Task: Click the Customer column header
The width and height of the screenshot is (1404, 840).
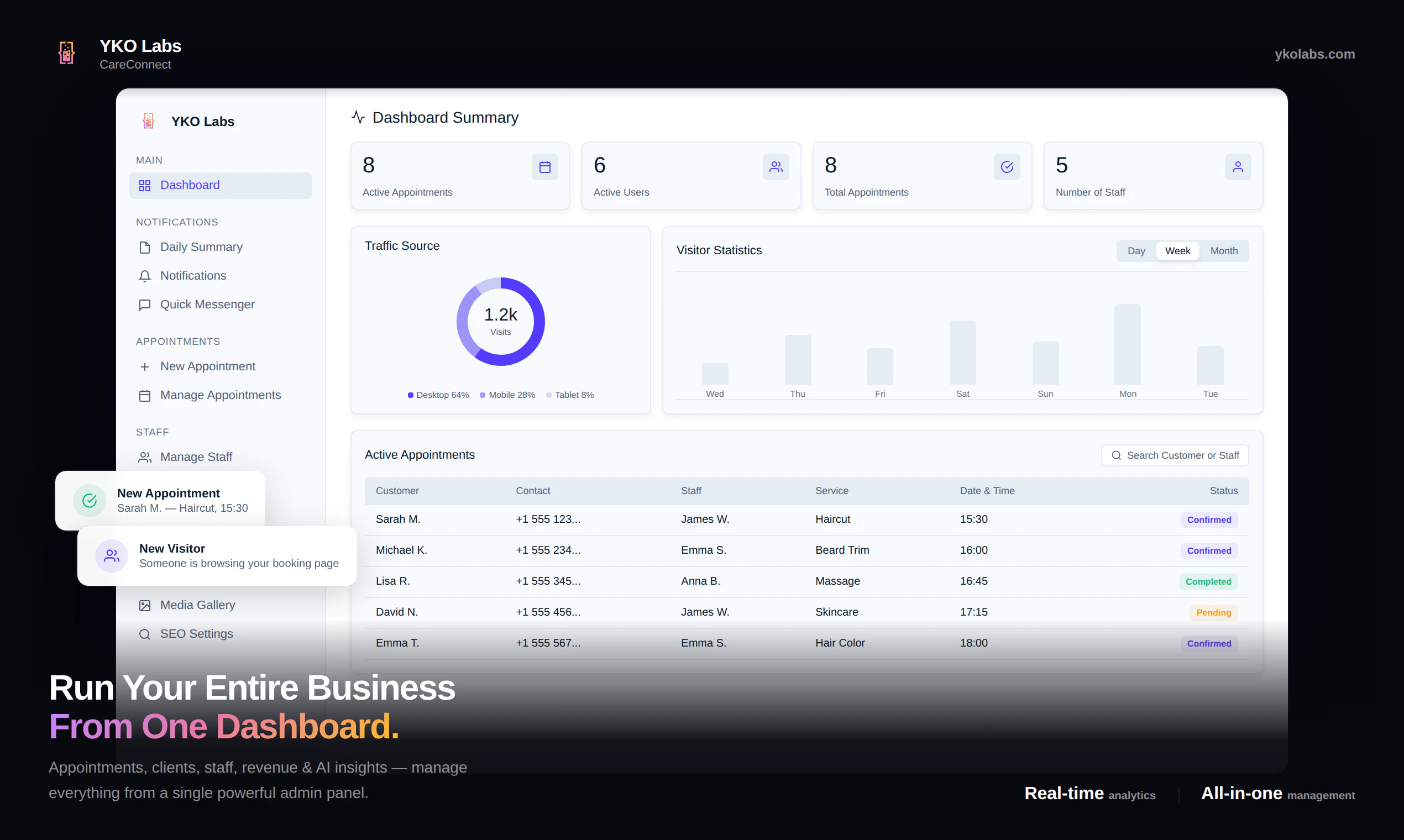Action: coord(397,491)
